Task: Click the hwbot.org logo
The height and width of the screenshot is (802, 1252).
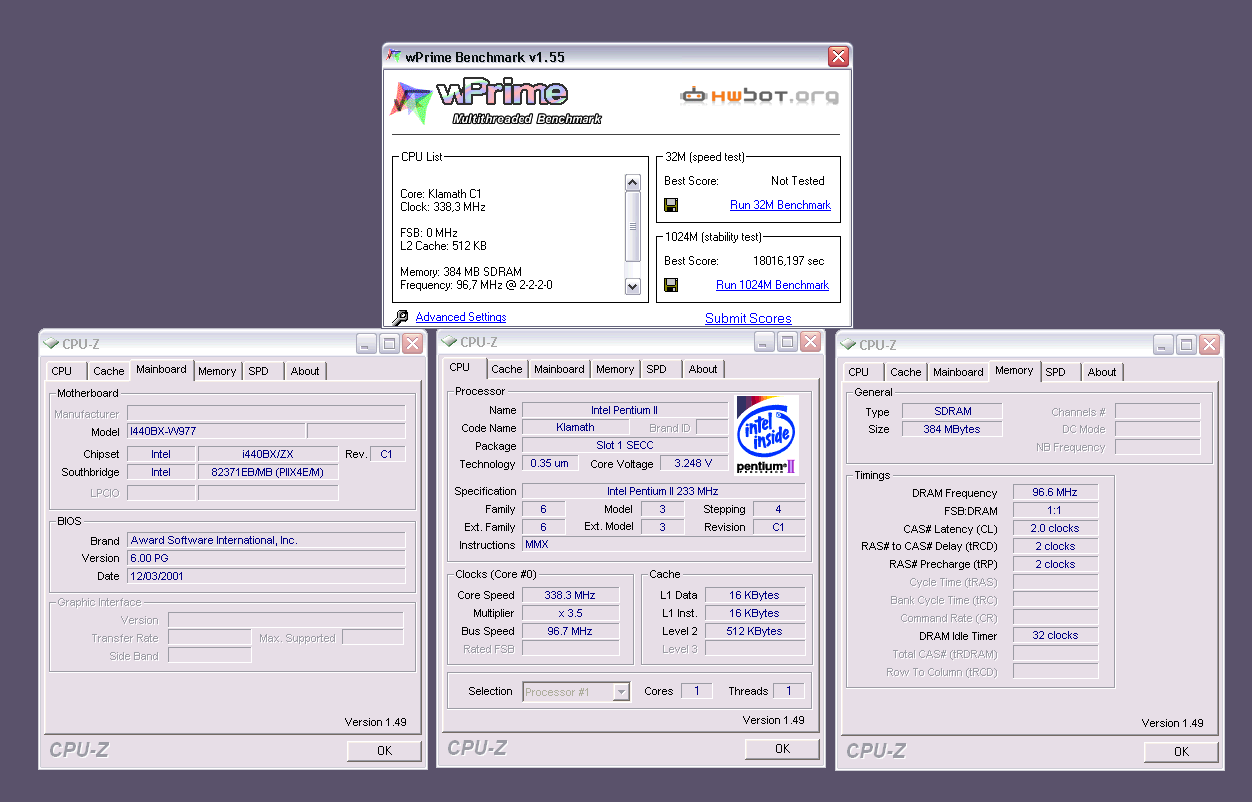Action: tap(759, 96)
